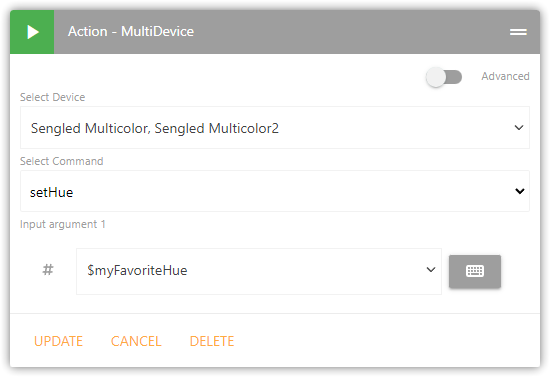This screenshot has width=550, height=377.
Task: Click the Advanced label
Action: [x=505, y=76]
